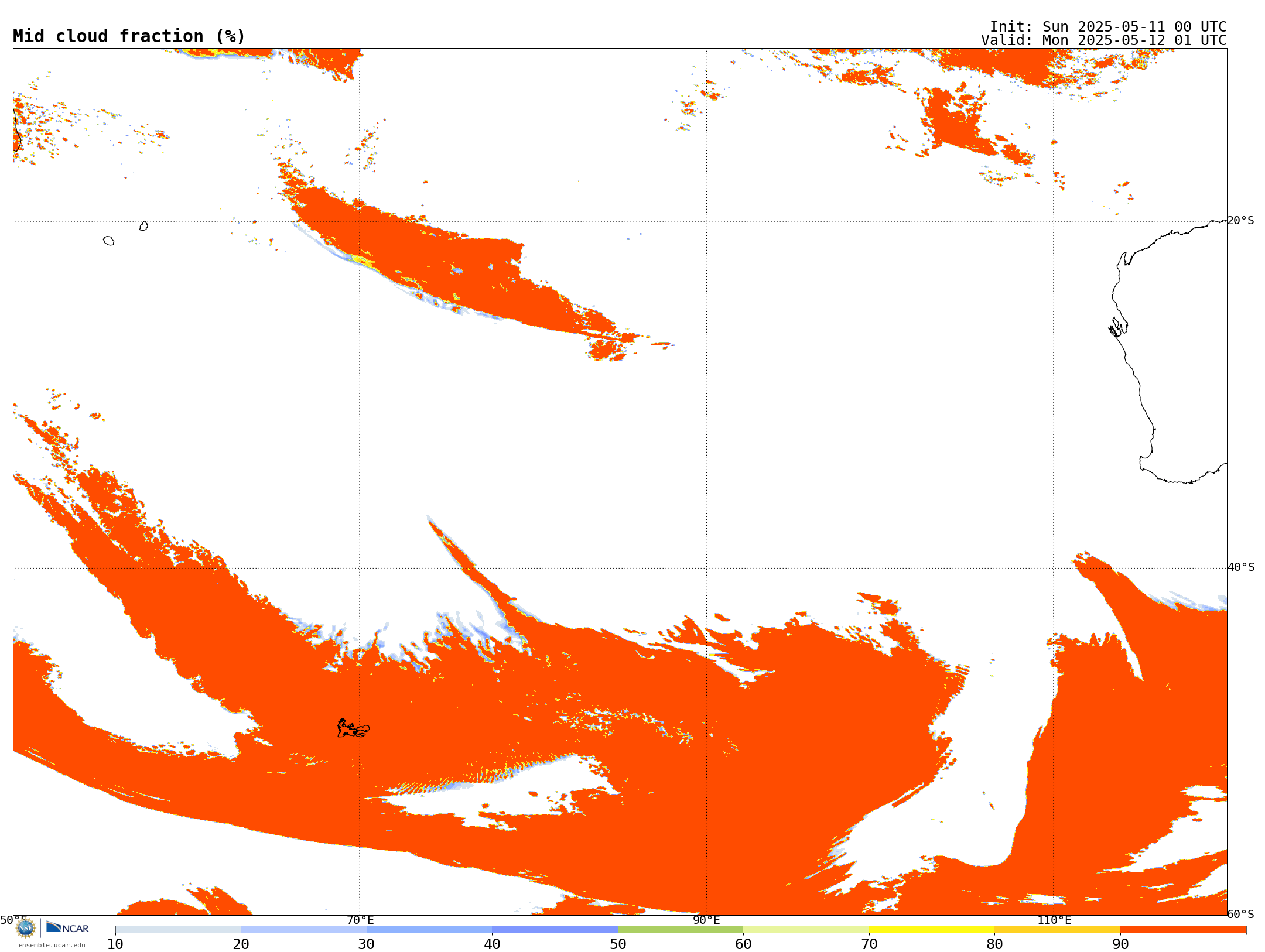Click the 30-40 blue colorbar segment
Screen dimensions: 1265x952
point(429,930)
